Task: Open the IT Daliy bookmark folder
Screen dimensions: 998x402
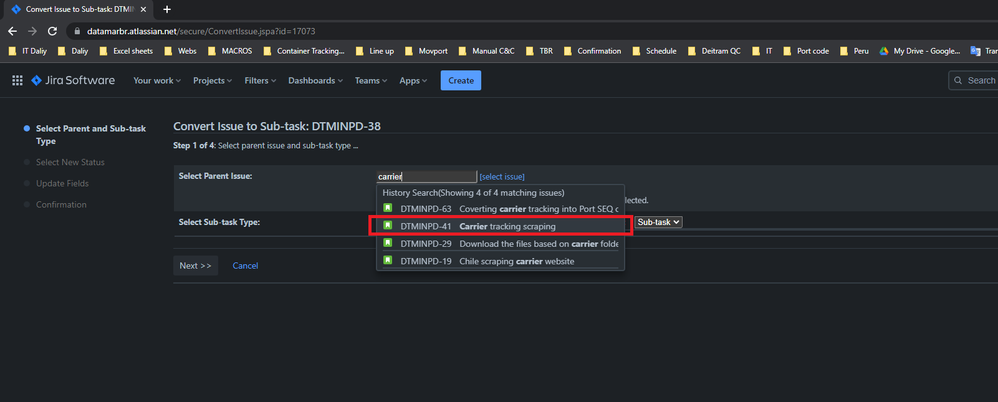Action: pyautogui.click(x=29, y=51)
